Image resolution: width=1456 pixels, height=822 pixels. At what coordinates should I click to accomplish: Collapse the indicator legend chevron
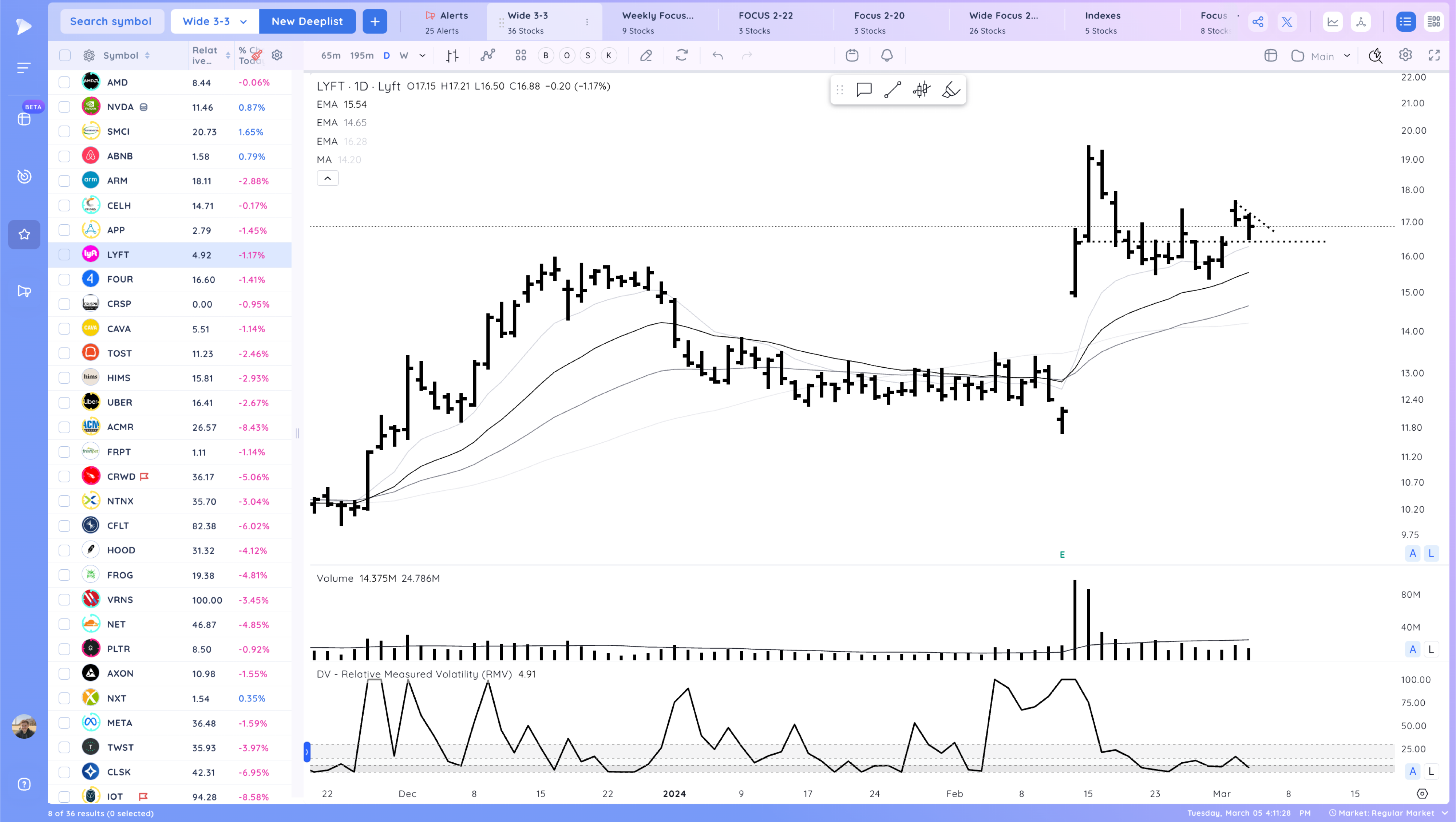(327, 178)
